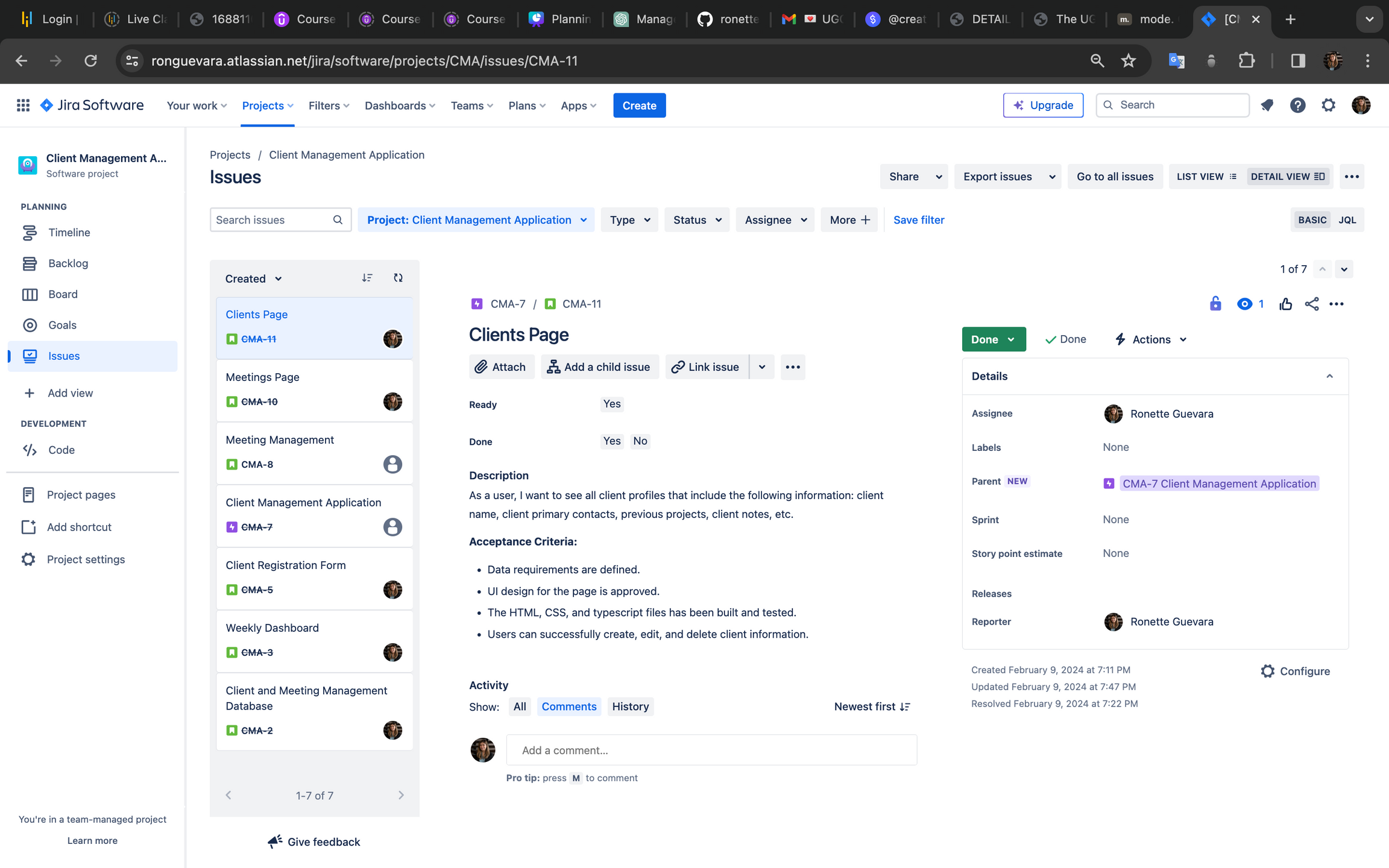Click the sort order icon beside Created
Screen dimensions: 1389x868
coord(367,278)
